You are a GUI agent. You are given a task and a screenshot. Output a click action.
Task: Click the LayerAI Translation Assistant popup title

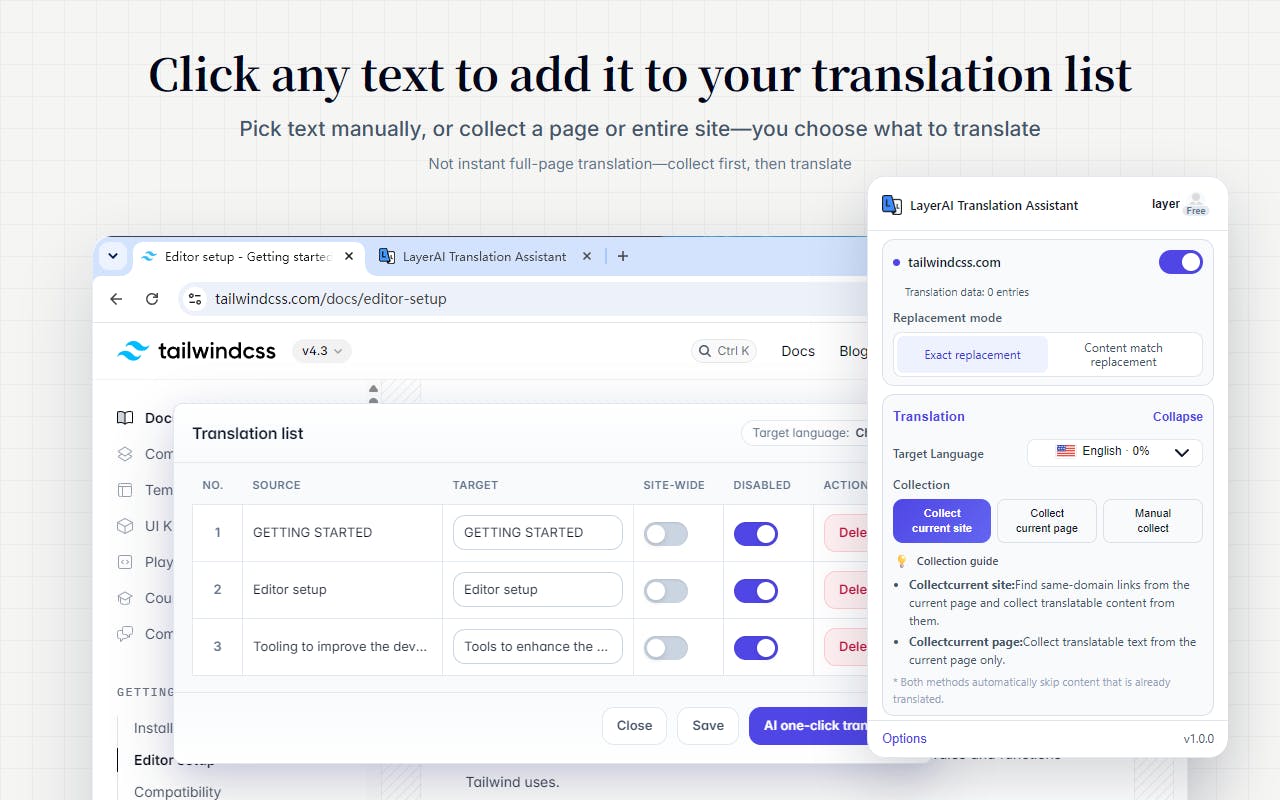pyautogui.click(x=994, y=205)
